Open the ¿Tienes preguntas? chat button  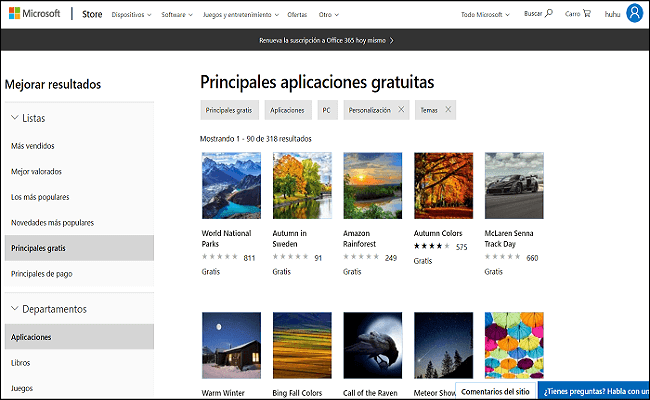tap(594, 391)
